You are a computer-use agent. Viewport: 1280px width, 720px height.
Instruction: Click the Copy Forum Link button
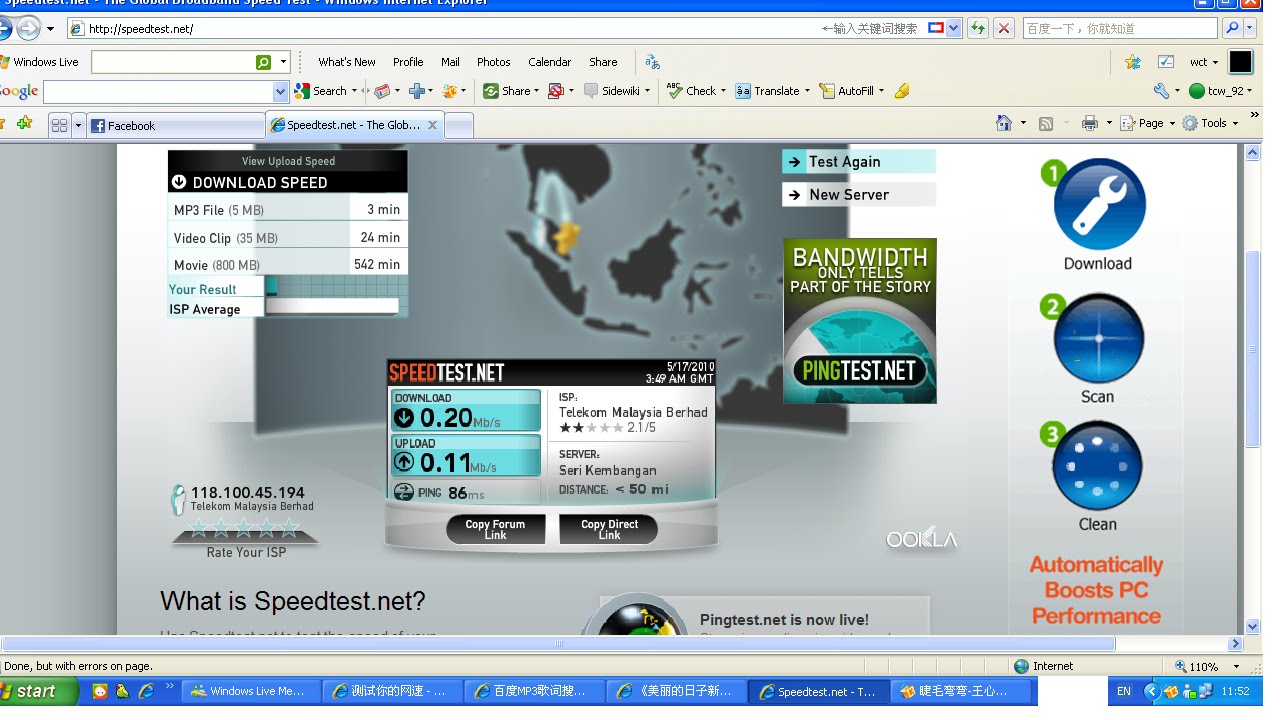(x=495, y=530)
